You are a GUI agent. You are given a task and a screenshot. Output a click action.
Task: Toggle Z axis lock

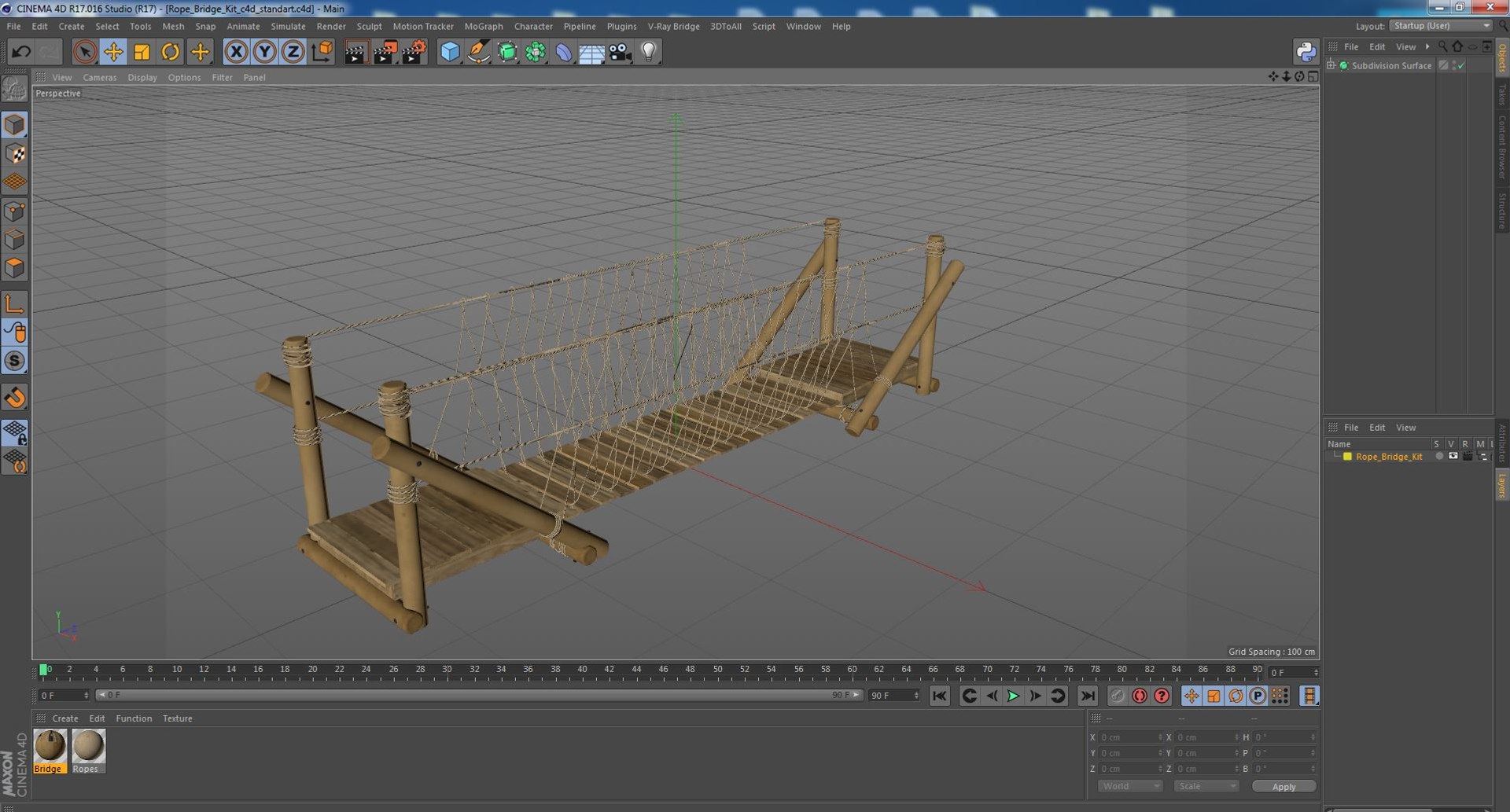[x=293, y=52]
